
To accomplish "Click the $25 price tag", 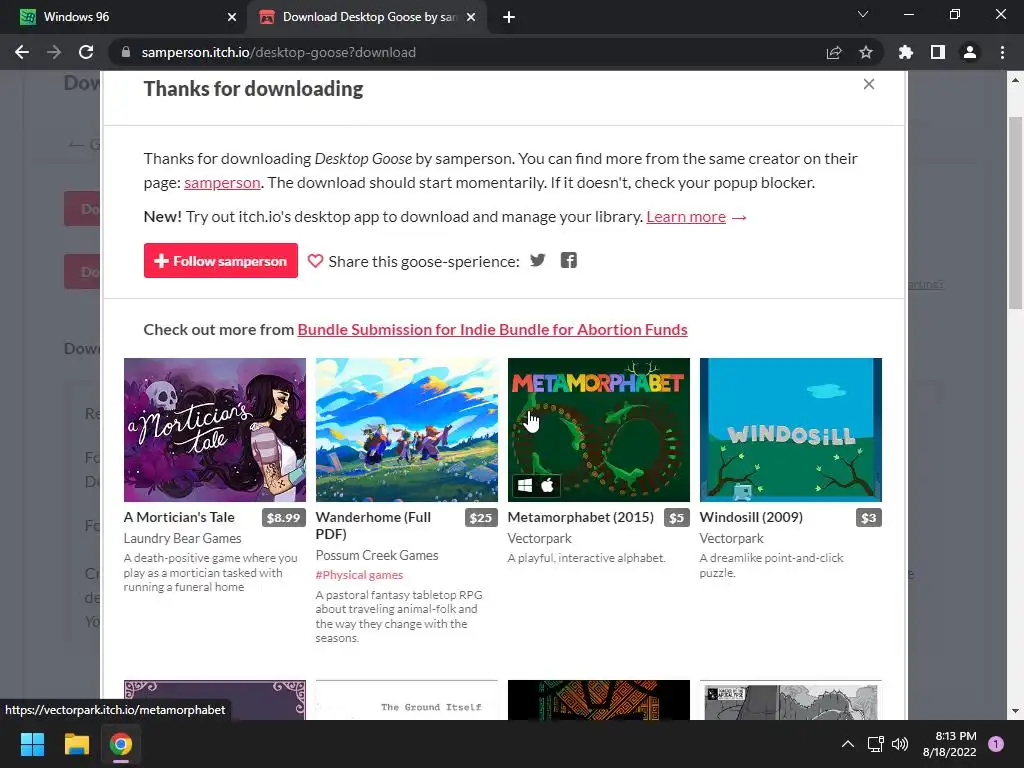I will (x=481, y=518).
